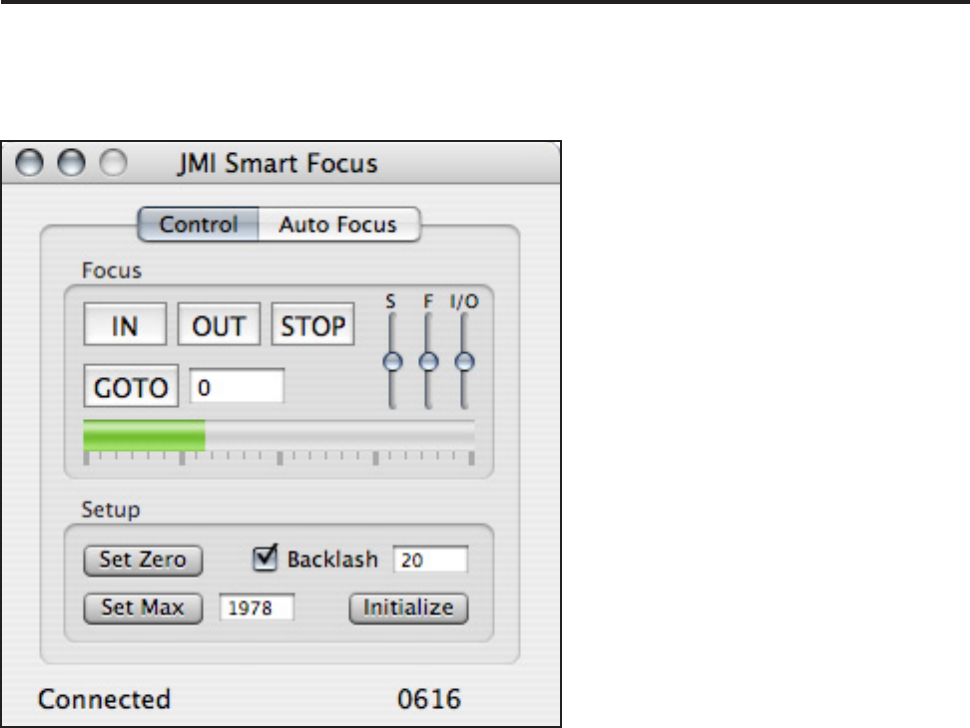Edit the Backlash value field showing 20
970x728 pixels.
(x=431, y=560)
